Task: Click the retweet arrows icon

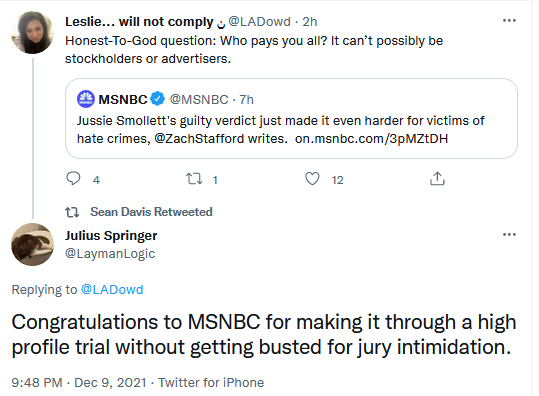Action: click(x=194, y=179)
